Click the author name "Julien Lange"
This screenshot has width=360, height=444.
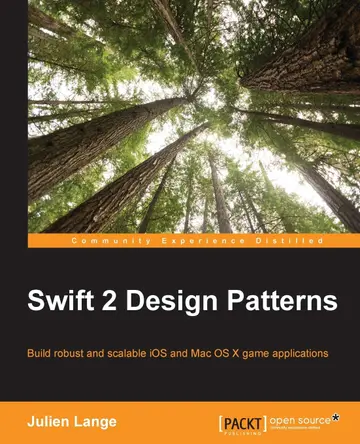click(72, 422)
